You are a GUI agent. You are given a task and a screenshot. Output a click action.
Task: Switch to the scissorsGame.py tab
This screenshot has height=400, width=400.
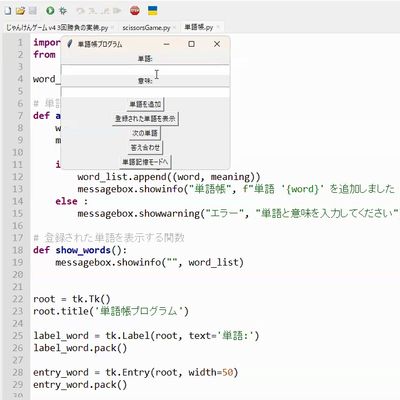pyautogui.click(x=146, y=28)
